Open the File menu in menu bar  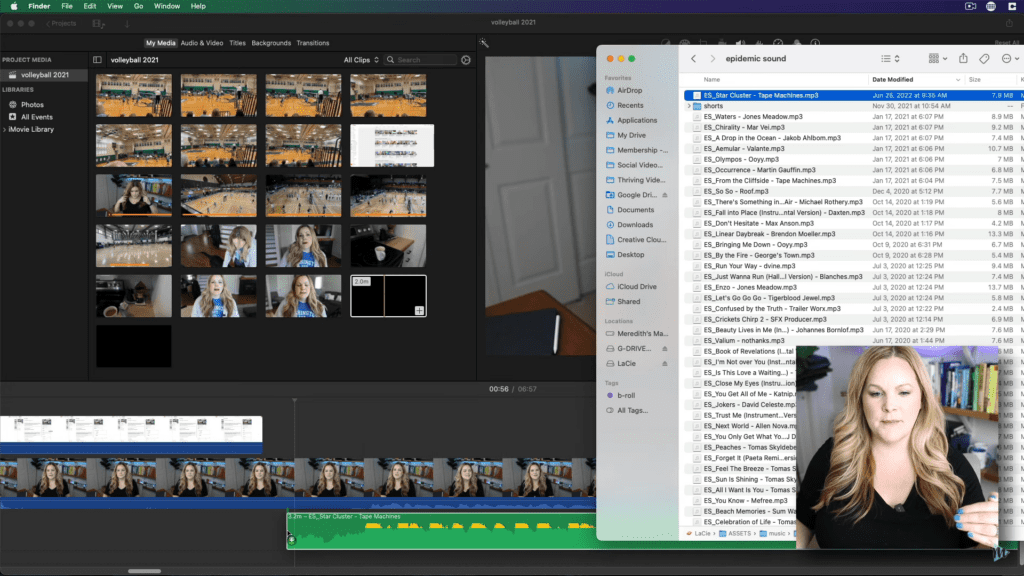[x=67, y=6]
